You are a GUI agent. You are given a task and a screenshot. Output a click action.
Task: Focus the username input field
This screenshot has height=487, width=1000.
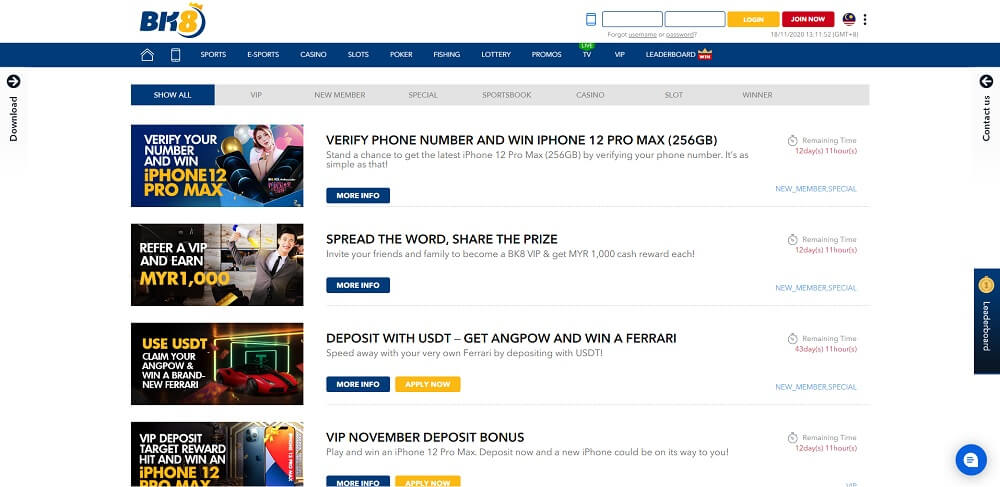(632, 19)
